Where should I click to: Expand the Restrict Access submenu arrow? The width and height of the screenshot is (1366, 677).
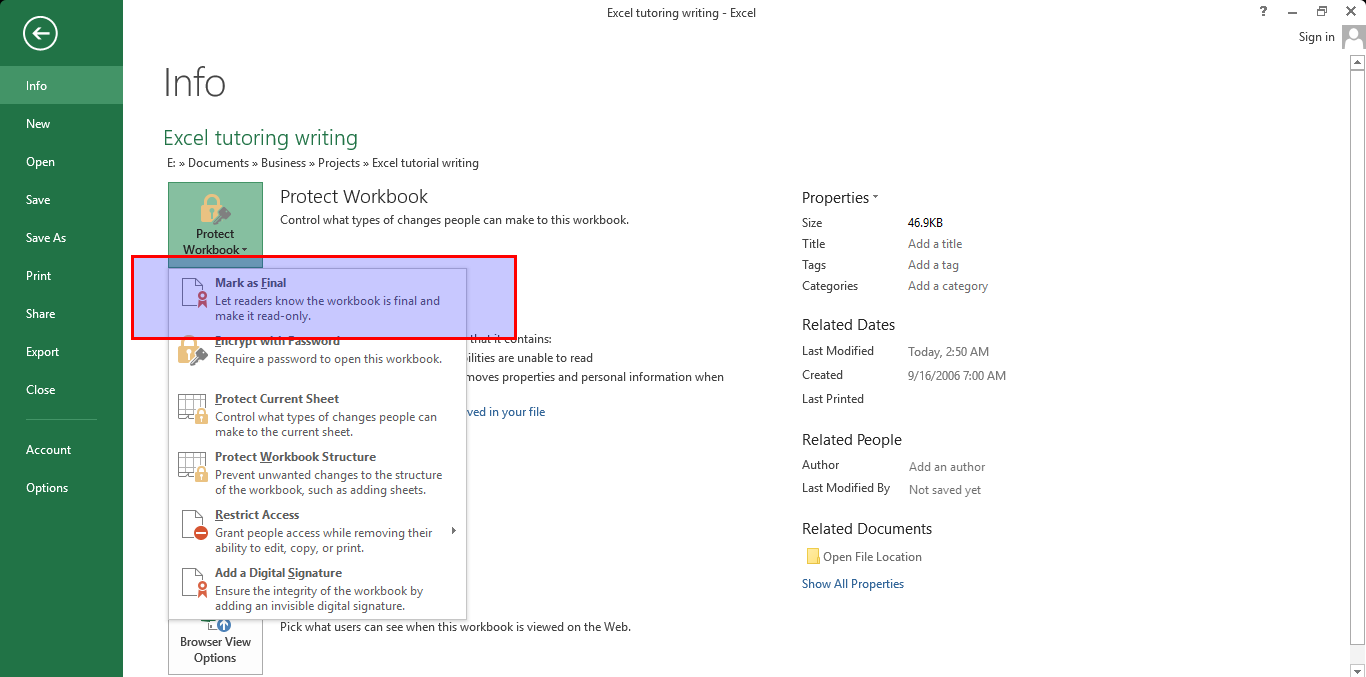(453, 531)
